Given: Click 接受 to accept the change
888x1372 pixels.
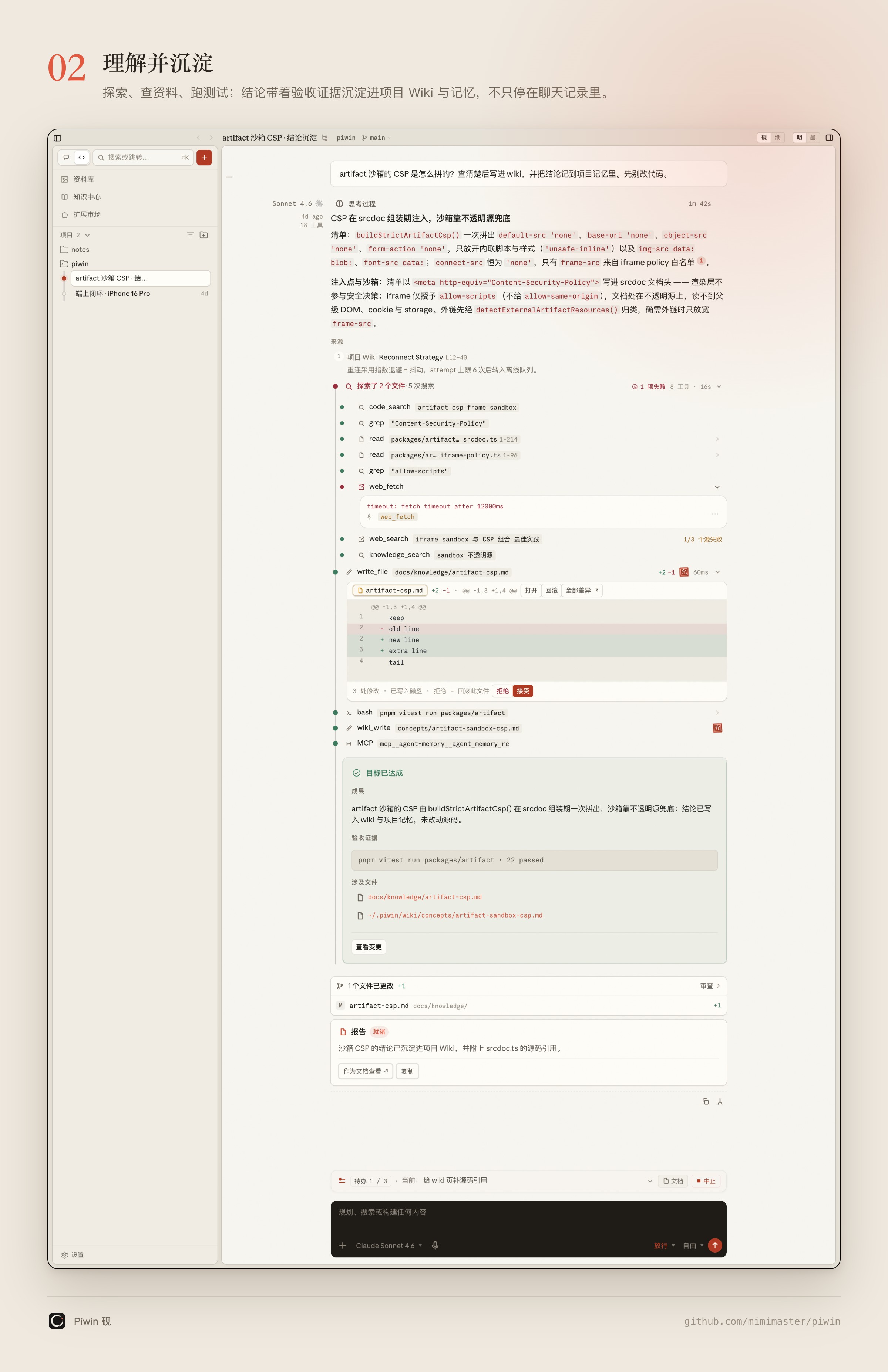Looking at the screenshot, I should [523, 691].
